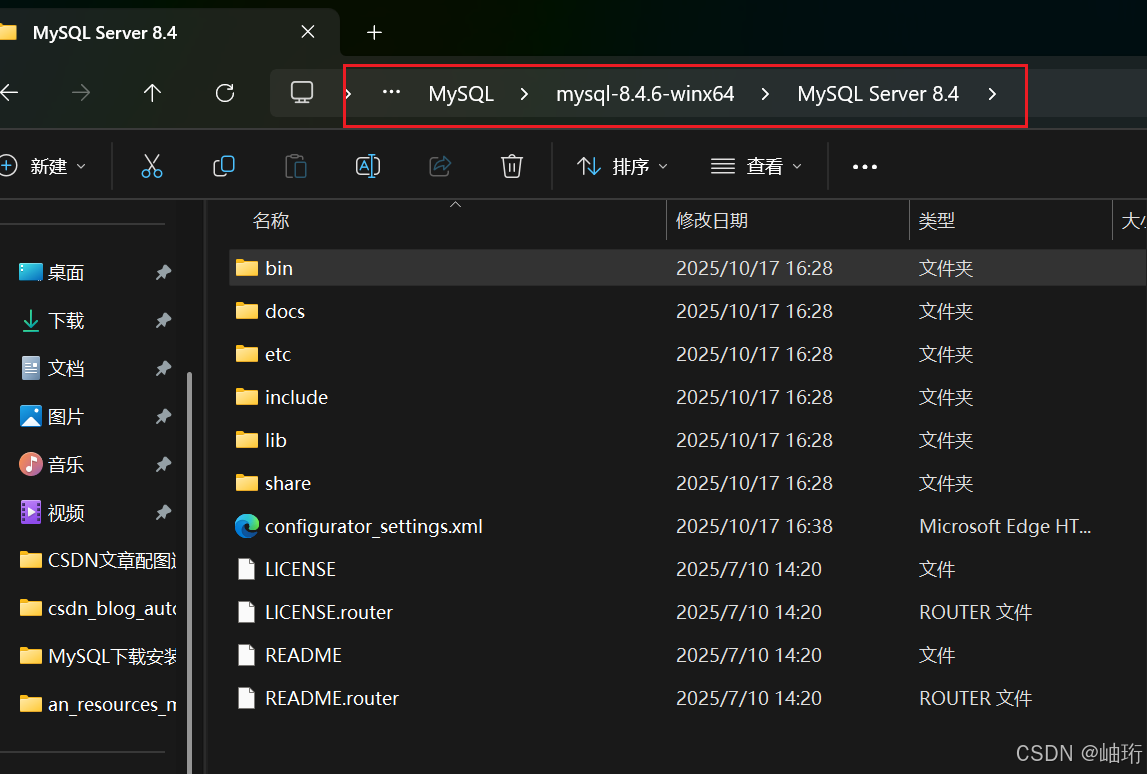The image size is (1147, 774).
Task: Click the Microsoft Edge HT... type cell
Action: [1004, 526]
